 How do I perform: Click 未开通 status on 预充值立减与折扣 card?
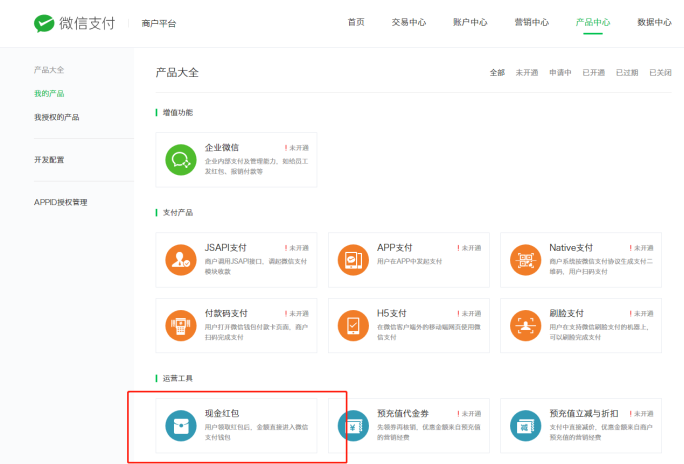click(x=641, y=413)
